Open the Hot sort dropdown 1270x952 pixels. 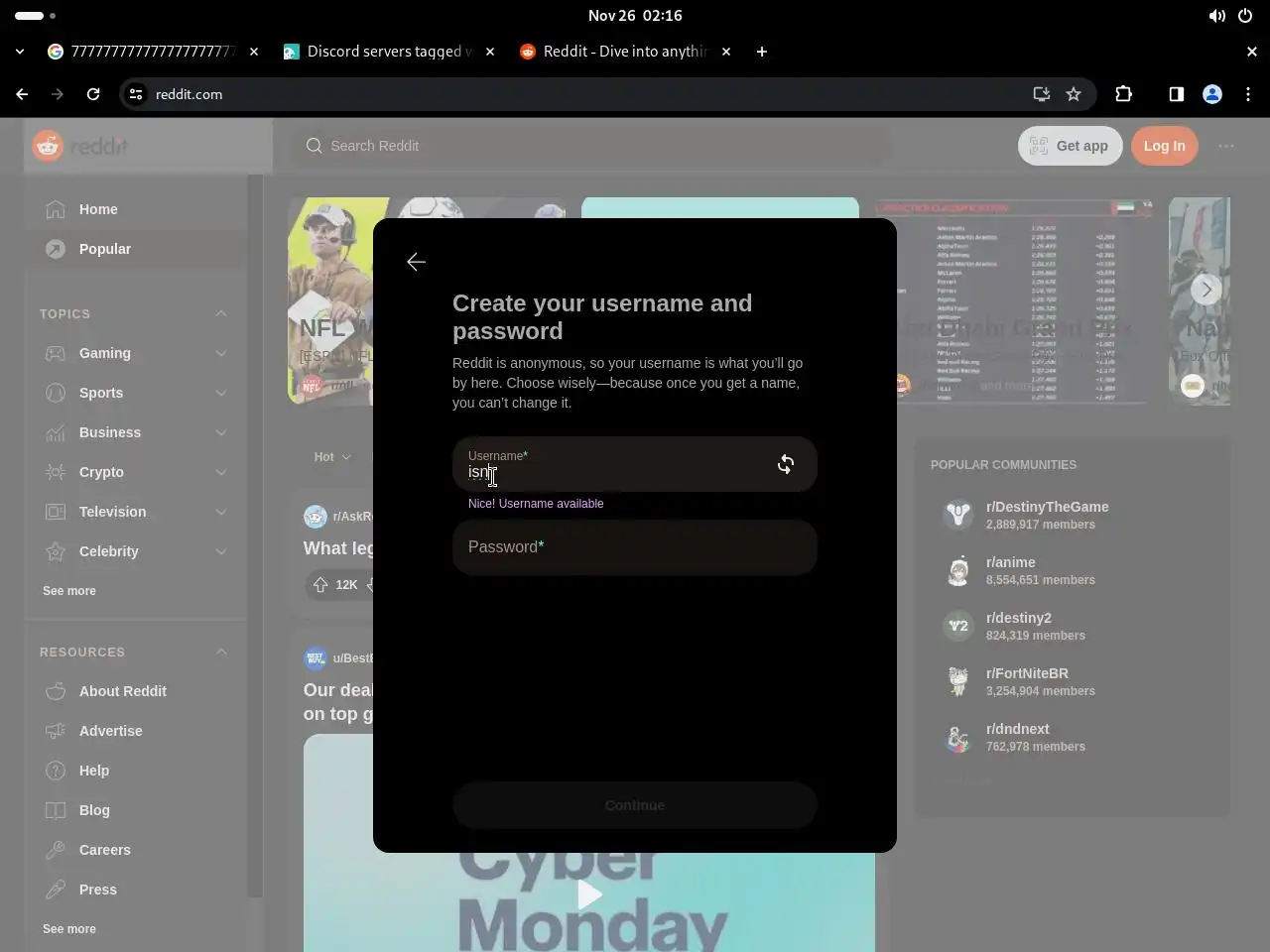332,457
